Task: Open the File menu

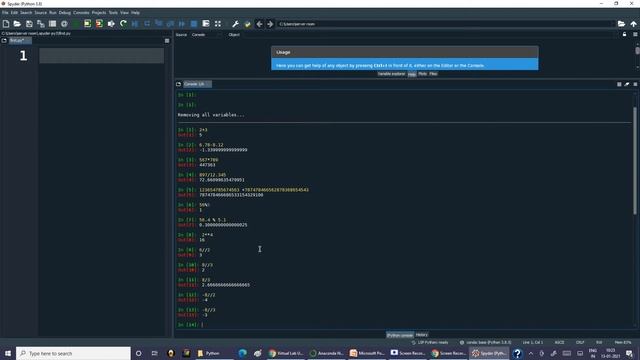Action: pos(5,13)
